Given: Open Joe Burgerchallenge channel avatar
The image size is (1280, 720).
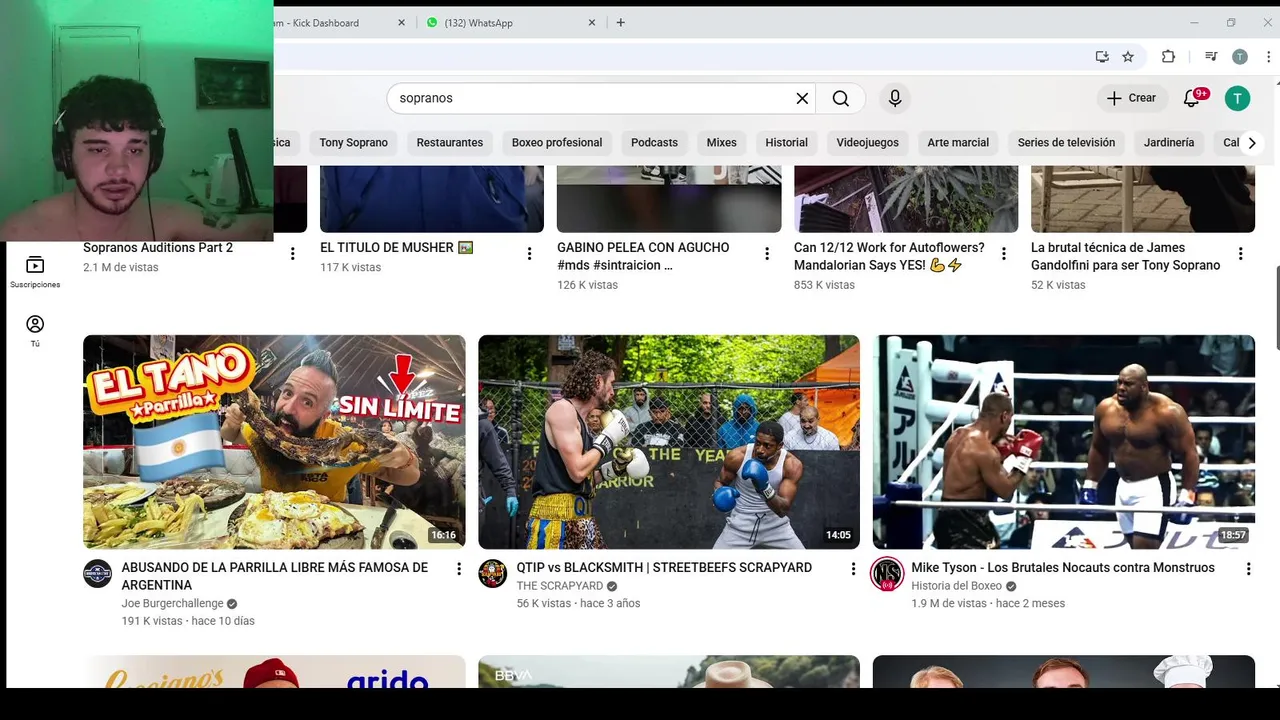Looking at the screenshot, I should [97, 574].
